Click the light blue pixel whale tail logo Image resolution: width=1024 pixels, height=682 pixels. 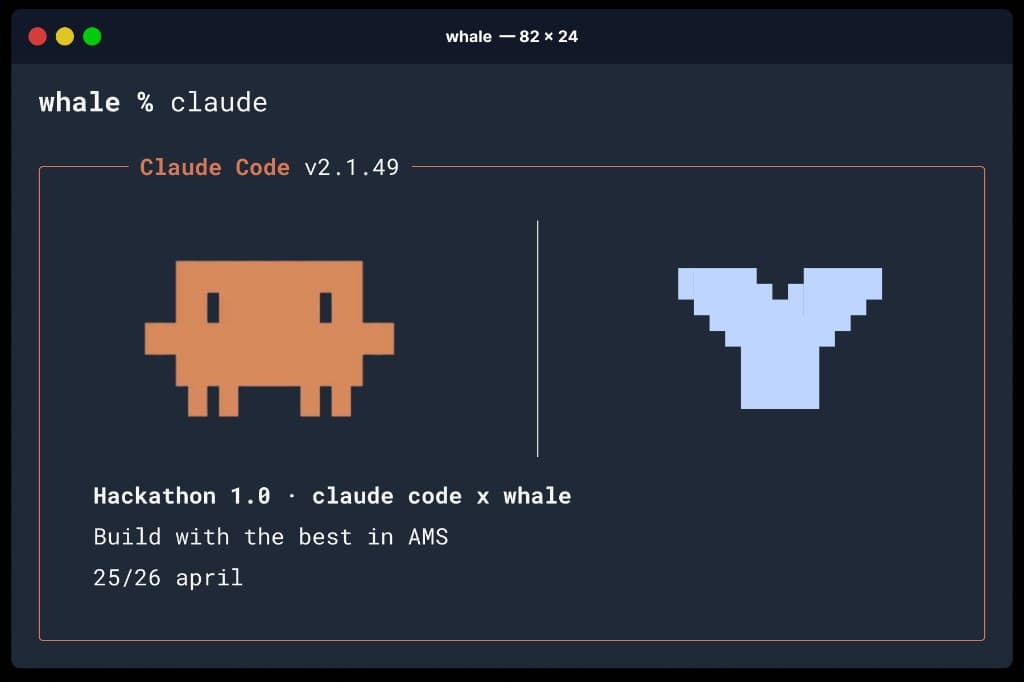pos(780,338)
